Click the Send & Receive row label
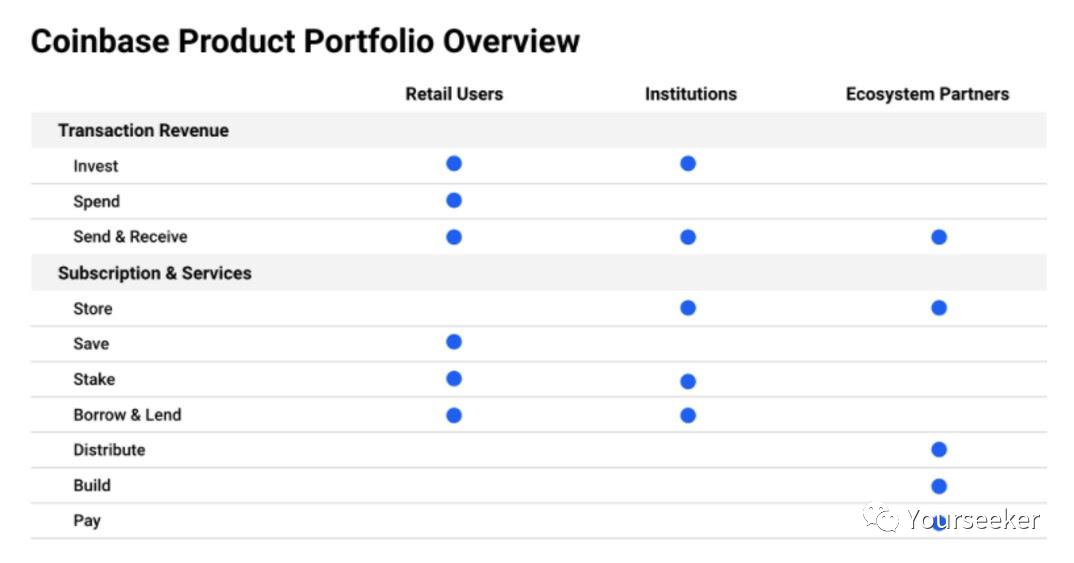Viewport: 1074px width, 563px height. (x=130, y=237)
